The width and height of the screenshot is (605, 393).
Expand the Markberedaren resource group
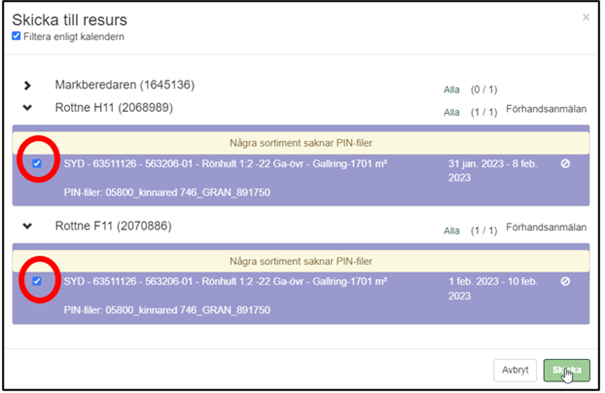[27, 85]
